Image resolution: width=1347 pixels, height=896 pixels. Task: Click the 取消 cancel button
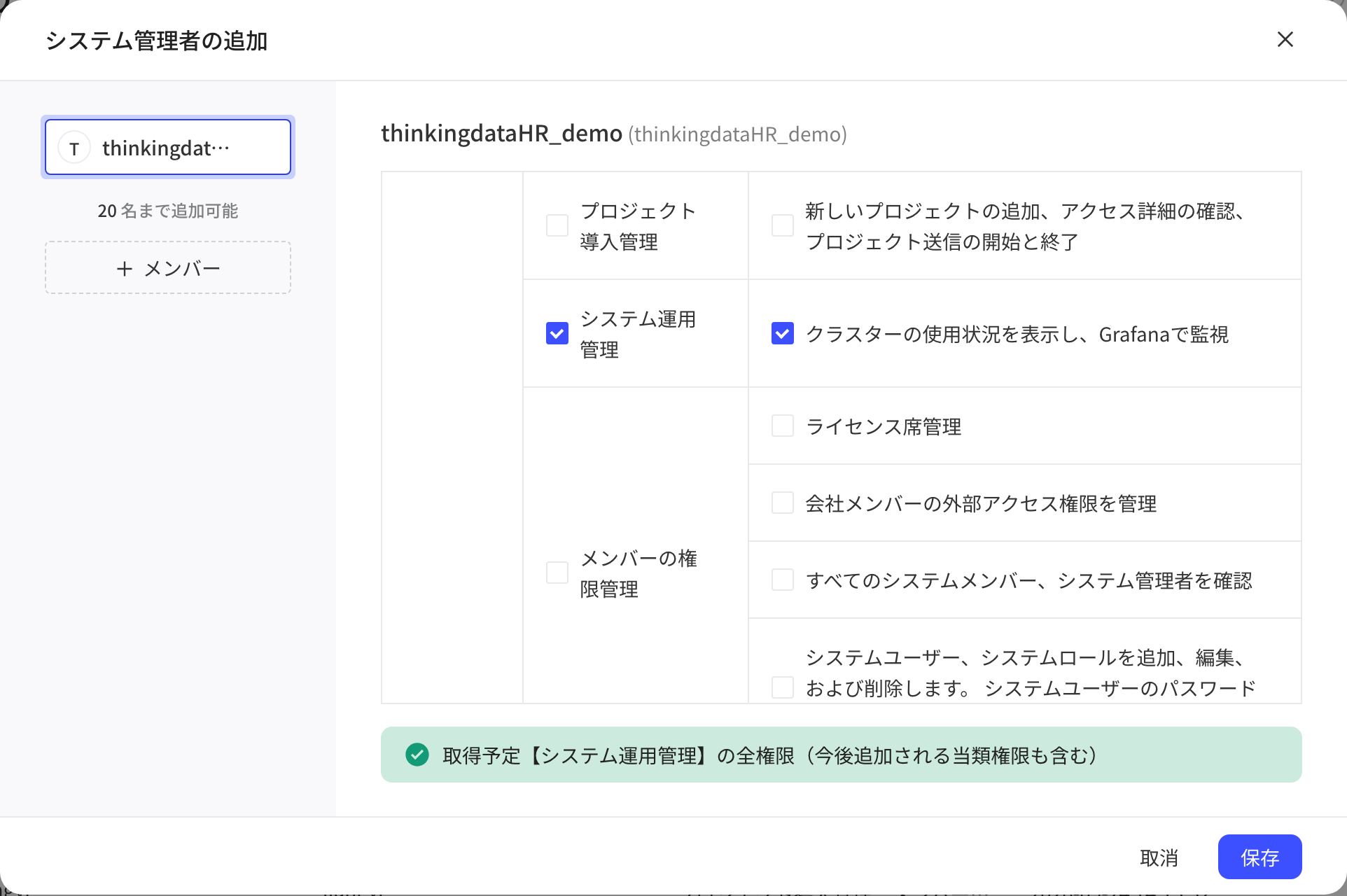pyautogui.click(x=1159, y=857)
